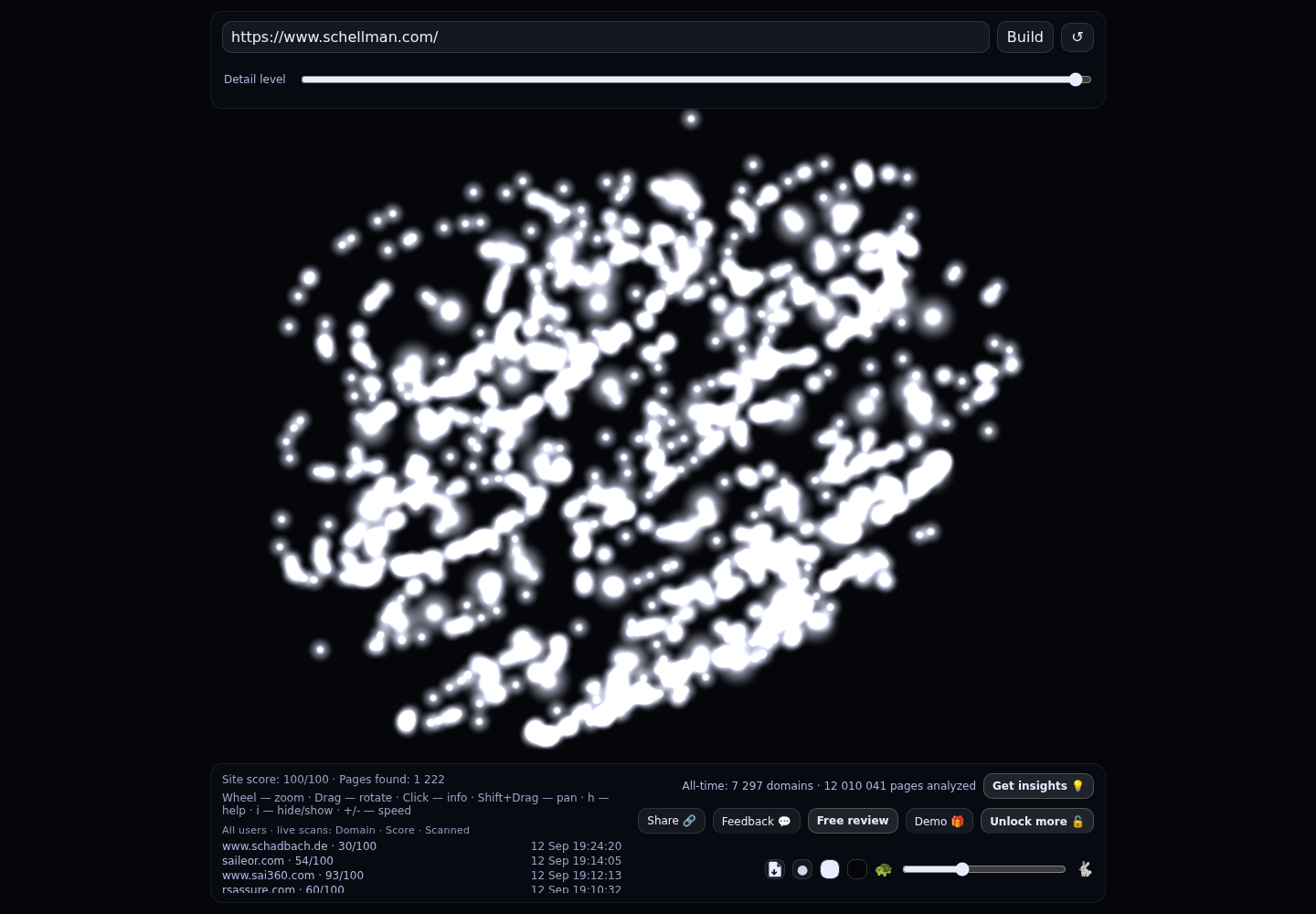Viewport: 1316px width, 914px height.
Task: Click the Build button
Action: tap(1025, 37)
